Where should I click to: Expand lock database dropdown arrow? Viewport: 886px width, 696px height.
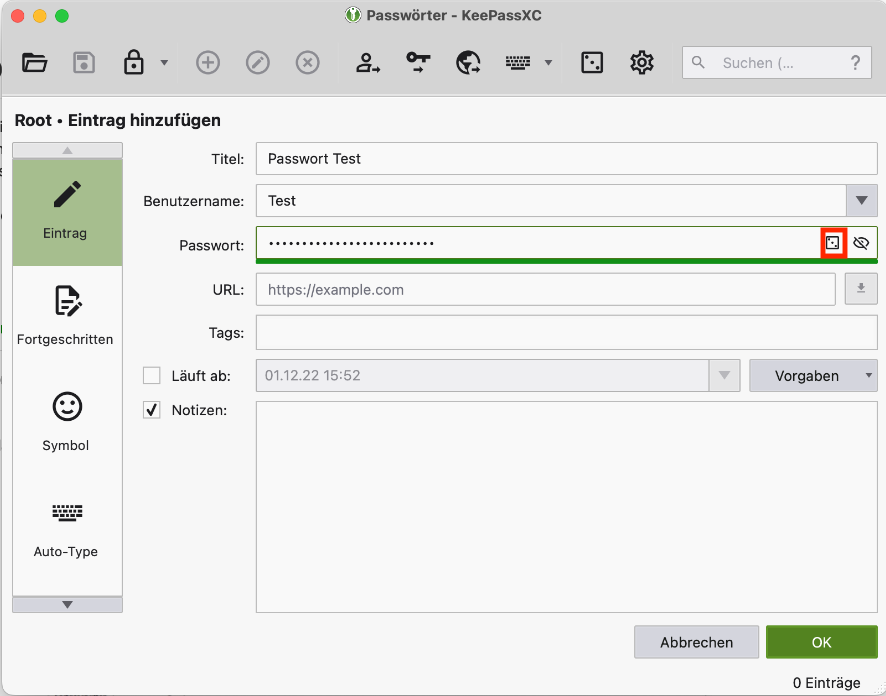tap(164, 63)
